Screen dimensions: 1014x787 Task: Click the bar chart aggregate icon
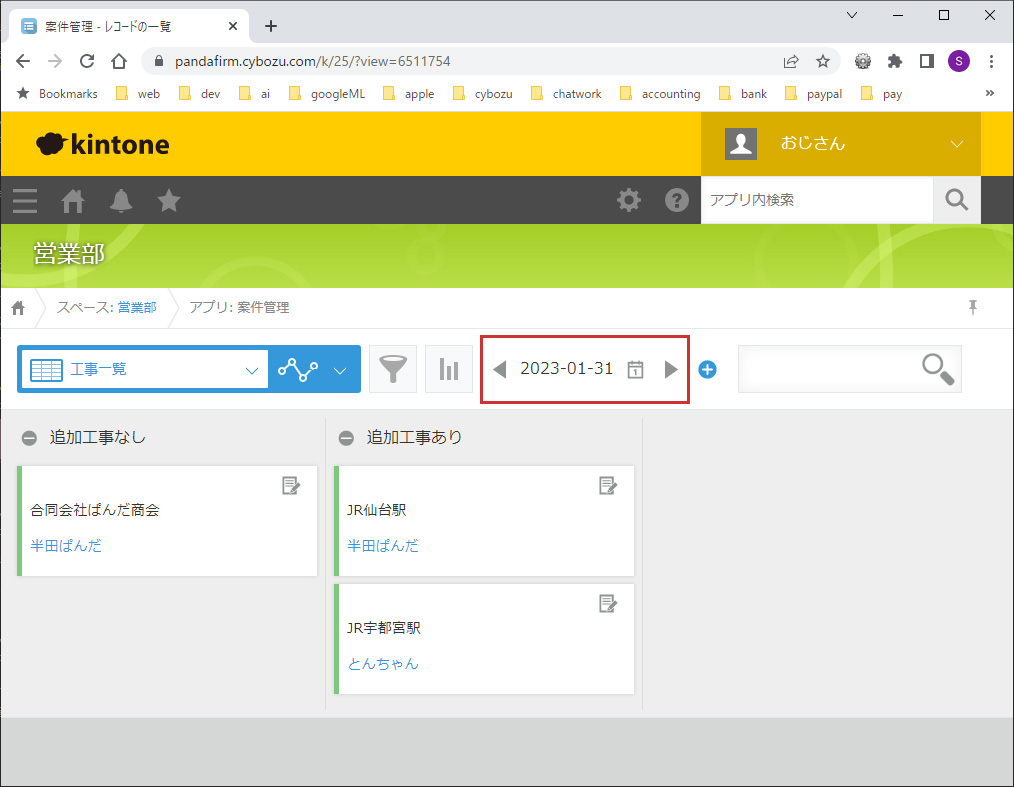tap(449, 369)
